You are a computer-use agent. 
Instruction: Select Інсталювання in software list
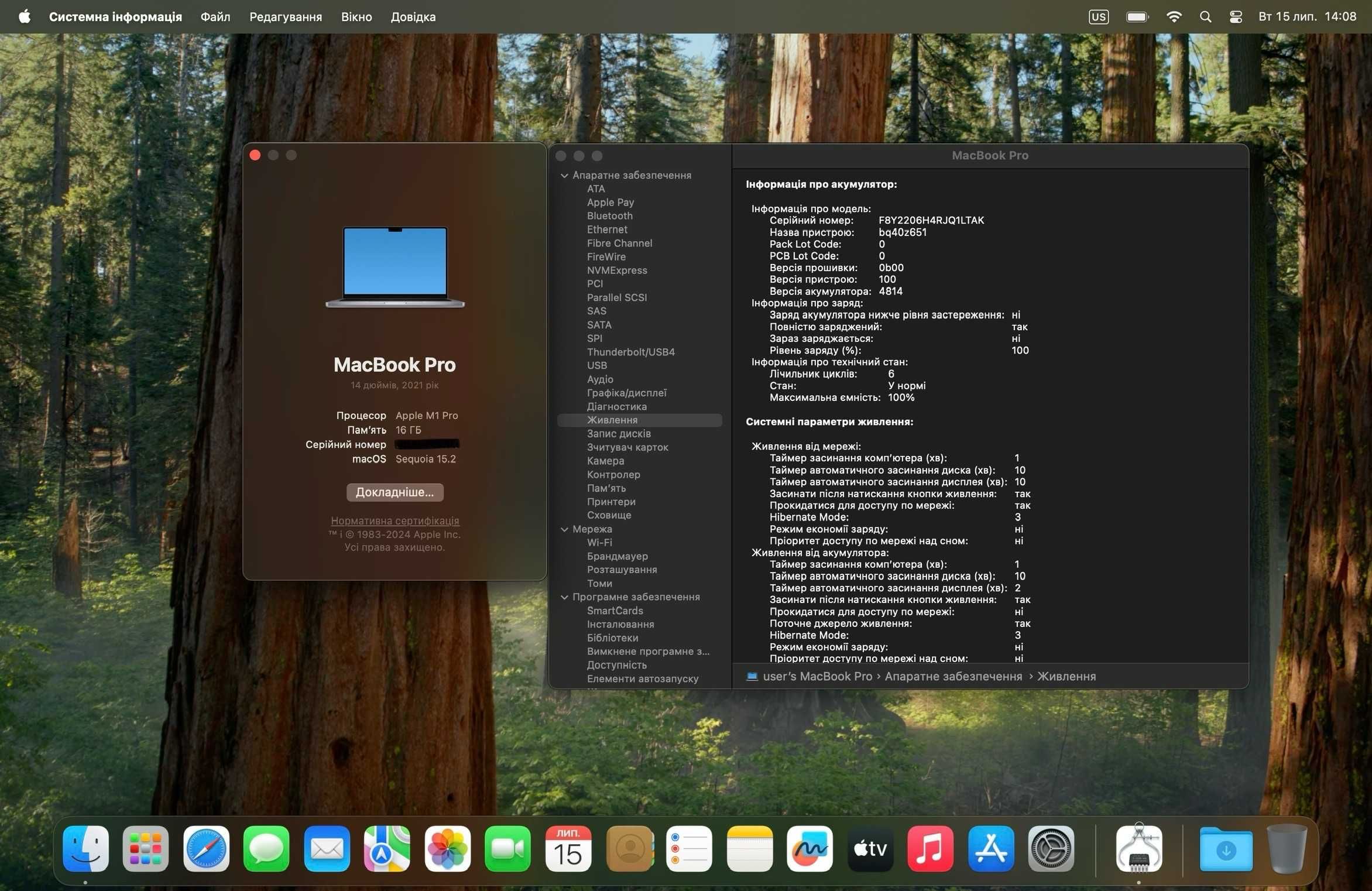click(x=620, y=624)
